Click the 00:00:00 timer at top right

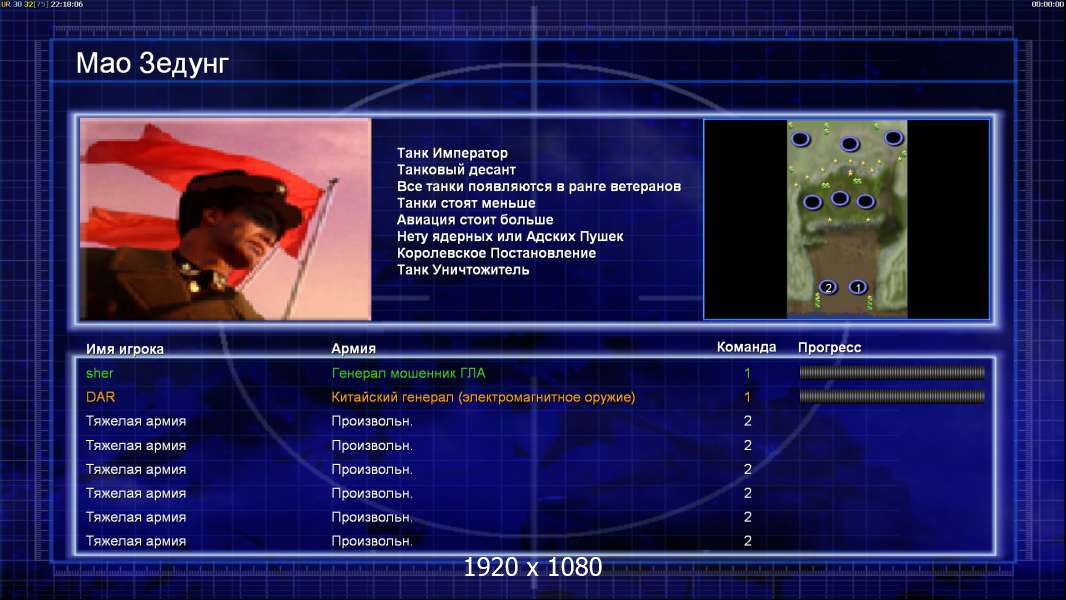(1047, 4)
